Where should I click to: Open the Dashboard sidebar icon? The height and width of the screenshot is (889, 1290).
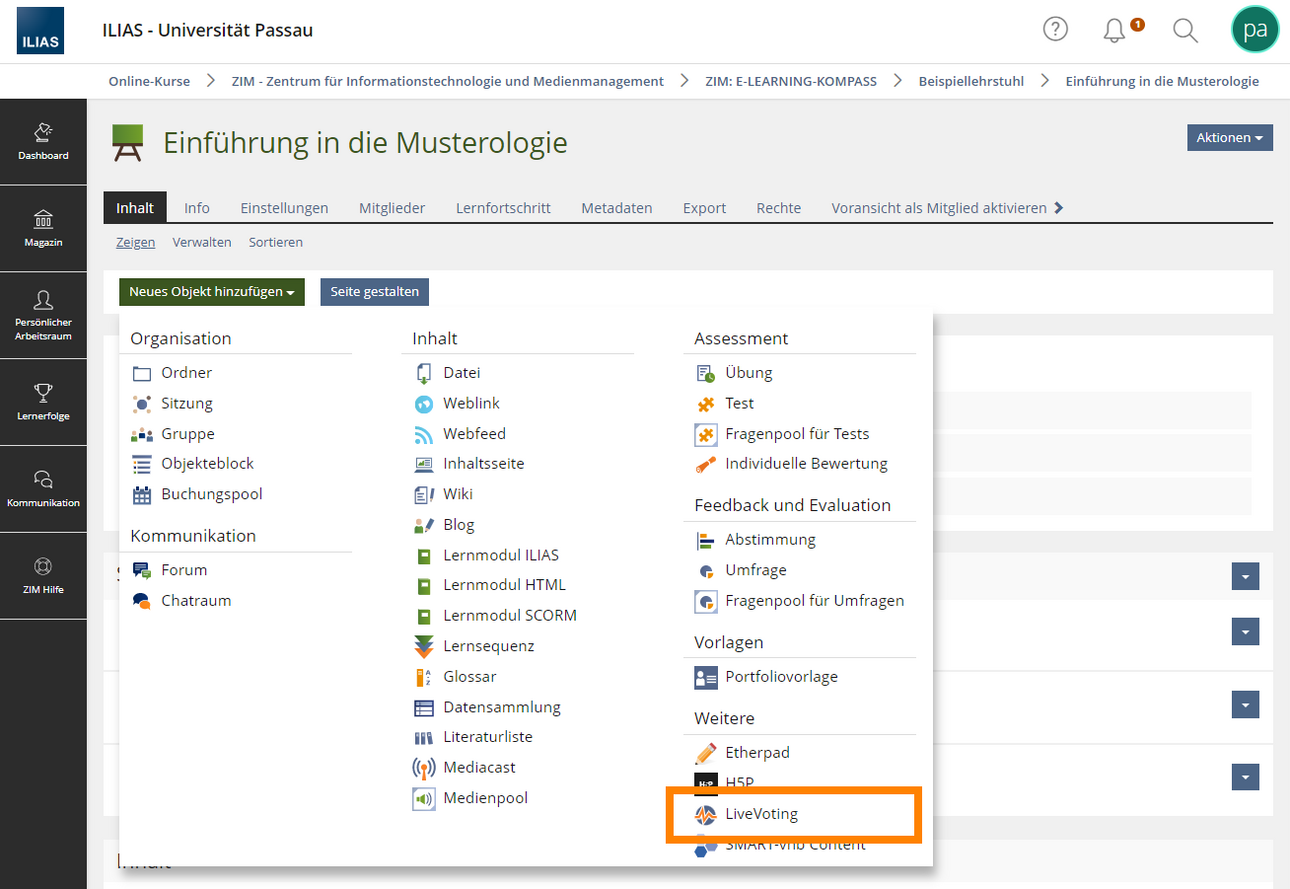(43, 142)
